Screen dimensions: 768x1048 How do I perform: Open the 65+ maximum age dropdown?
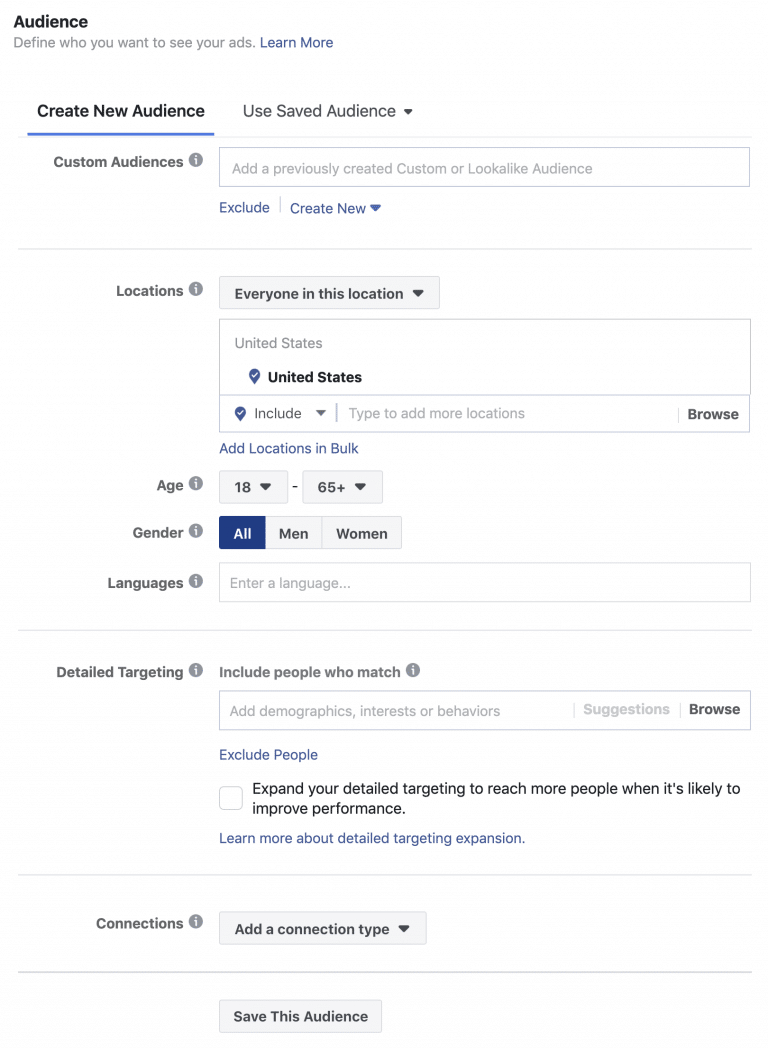point(342,487)
